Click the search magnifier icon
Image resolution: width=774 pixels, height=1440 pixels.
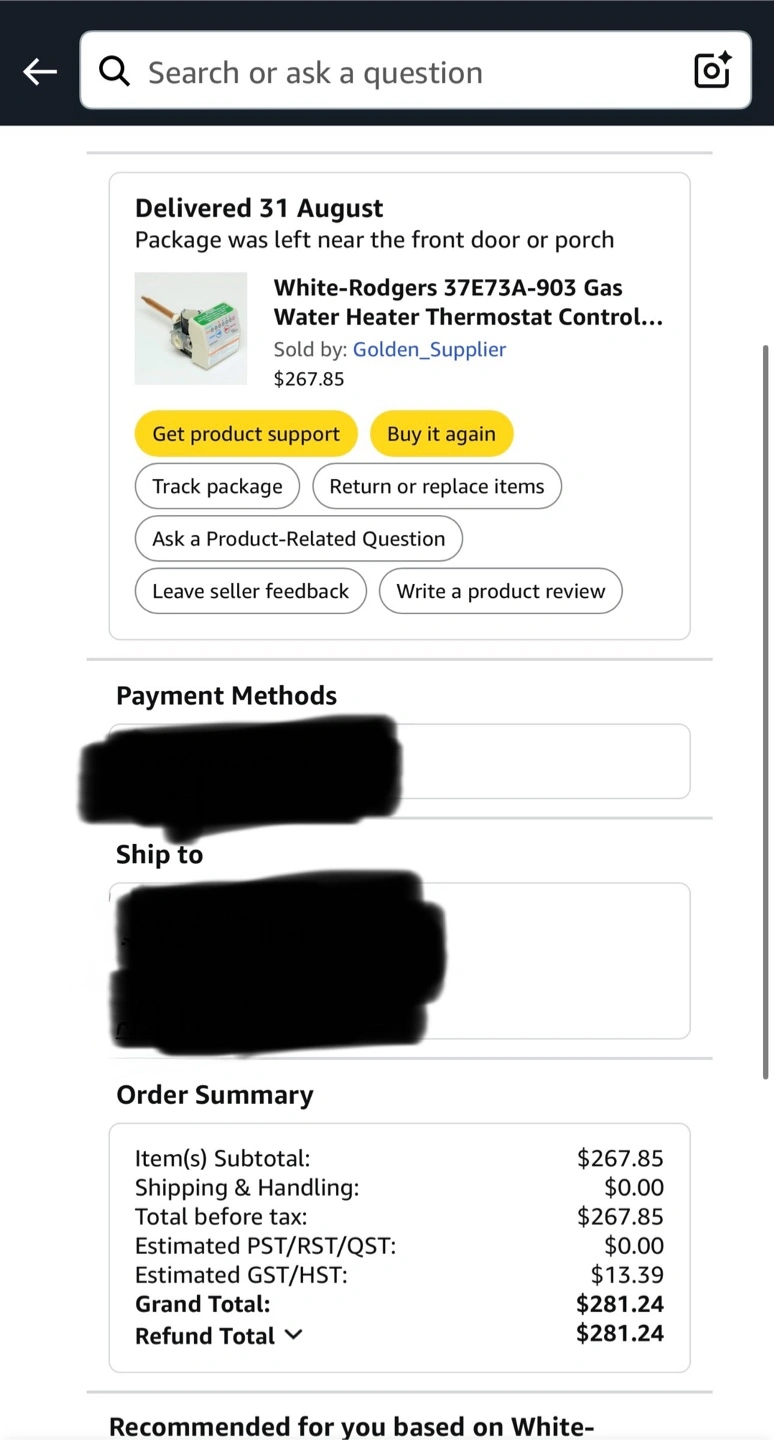115,71
